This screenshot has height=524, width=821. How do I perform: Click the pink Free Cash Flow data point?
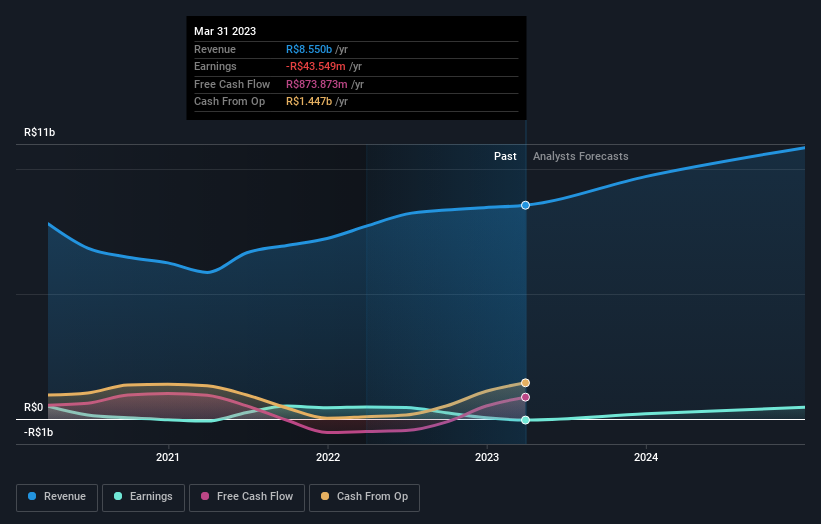(x=525, y=397)
